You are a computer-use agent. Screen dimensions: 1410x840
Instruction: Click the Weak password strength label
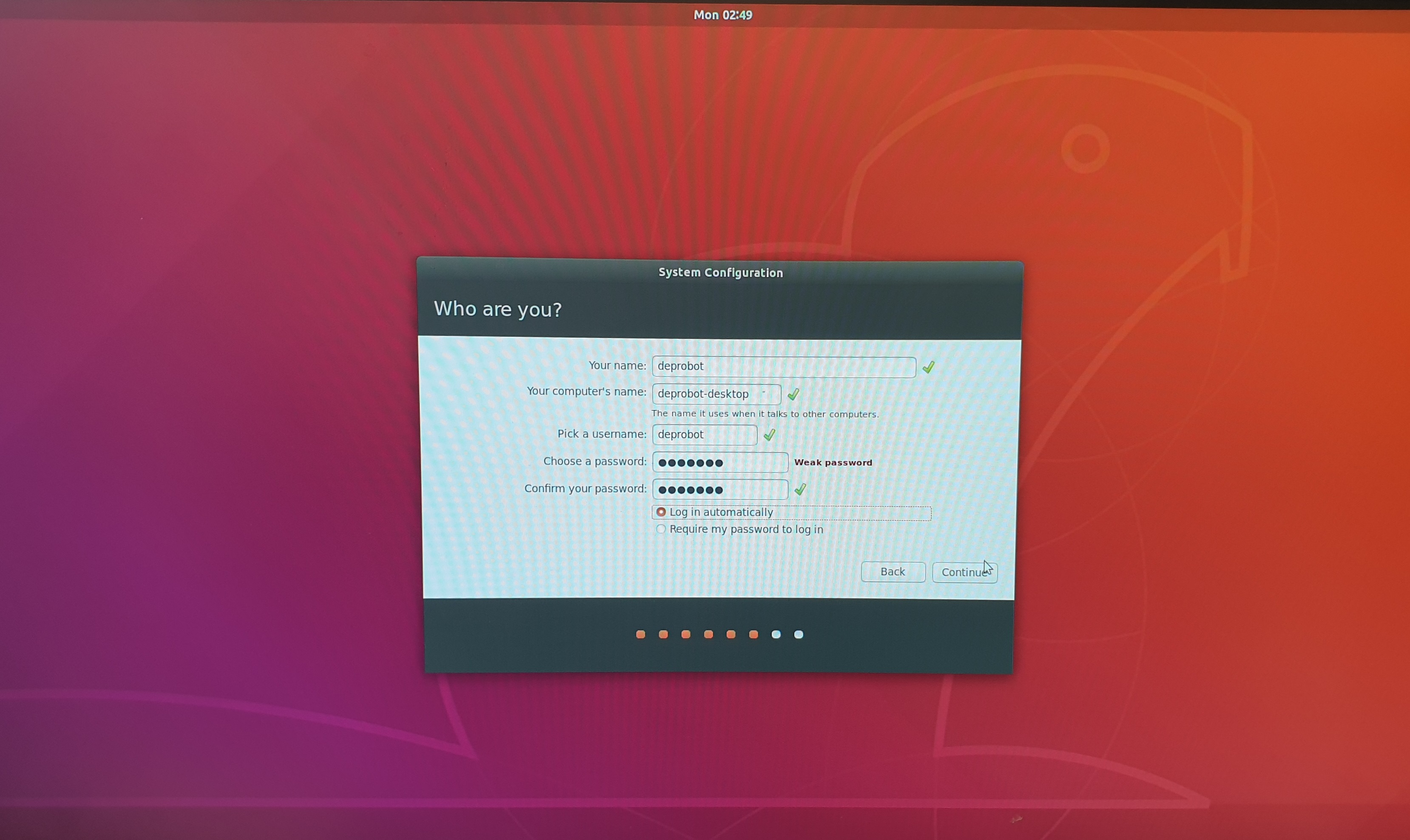click(x=832, y=462)
